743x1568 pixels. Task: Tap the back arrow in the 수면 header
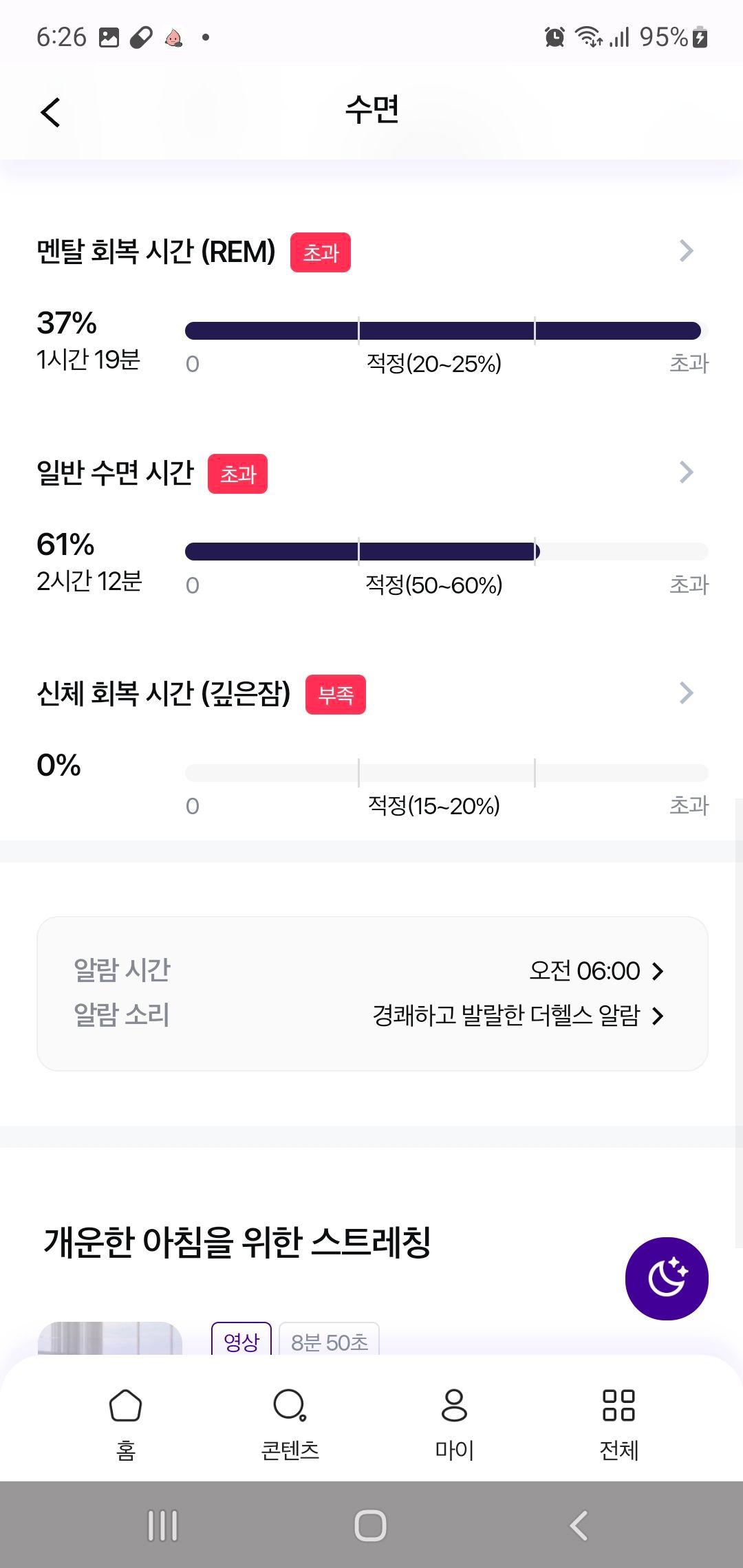pyautogui.click(x=50, y=113)
